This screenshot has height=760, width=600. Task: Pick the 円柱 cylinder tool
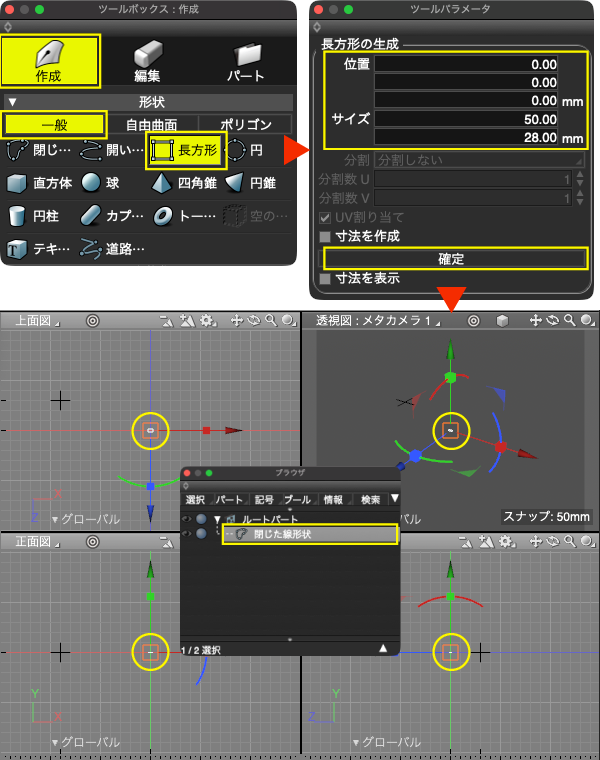[34, 216]
